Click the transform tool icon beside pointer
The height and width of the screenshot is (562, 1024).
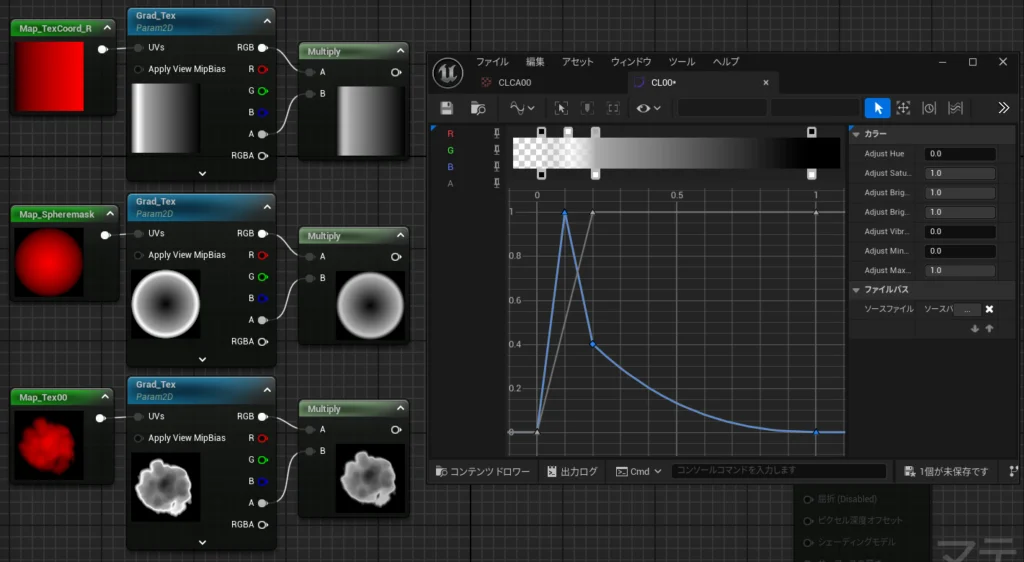click(903, 108)
